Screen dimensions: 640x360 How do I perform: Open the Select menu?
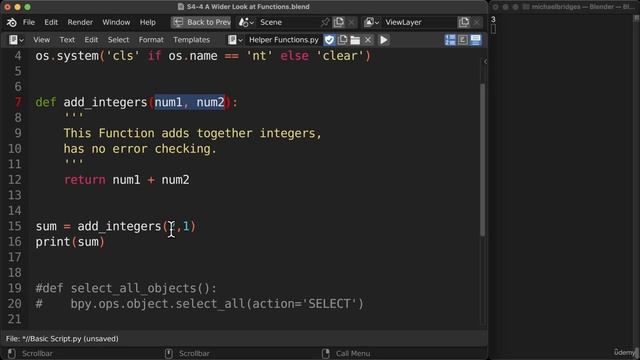(x=118, y=40)
